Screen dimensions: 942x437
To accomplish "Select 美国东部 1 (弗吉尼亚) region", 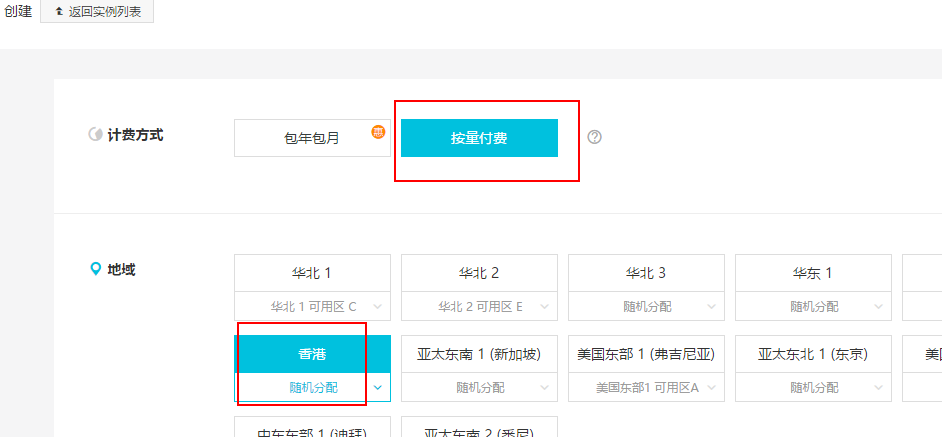I will pyautogui.click(x=646, y=354).
